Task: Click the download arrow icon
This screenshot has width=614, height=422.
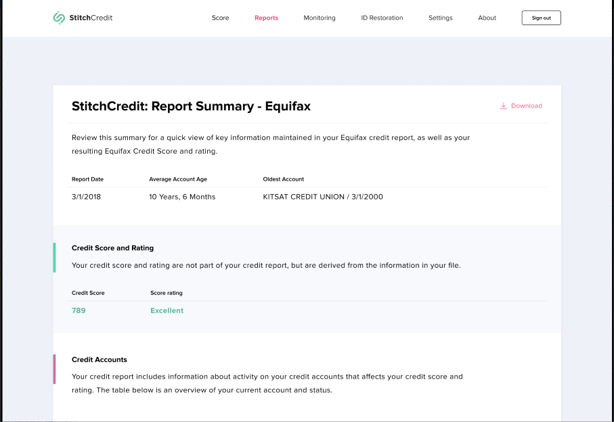Action: click(503, 106)
